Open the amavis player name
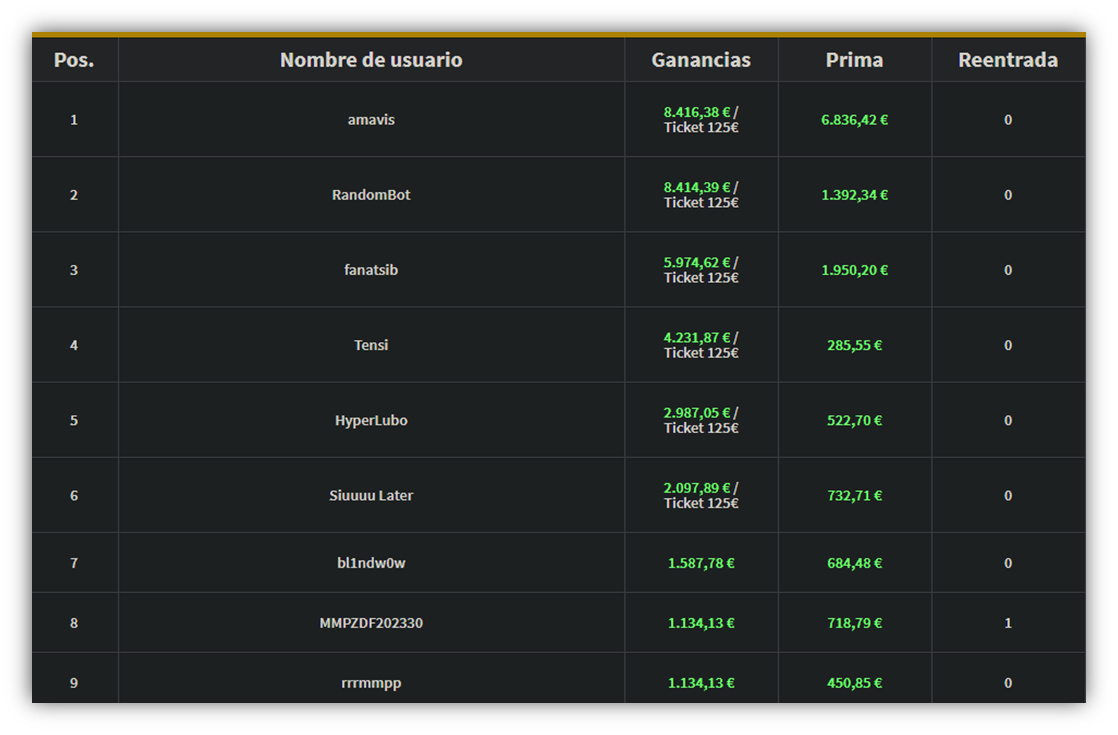Screen dimensions: 1118x735 [371, 120]
